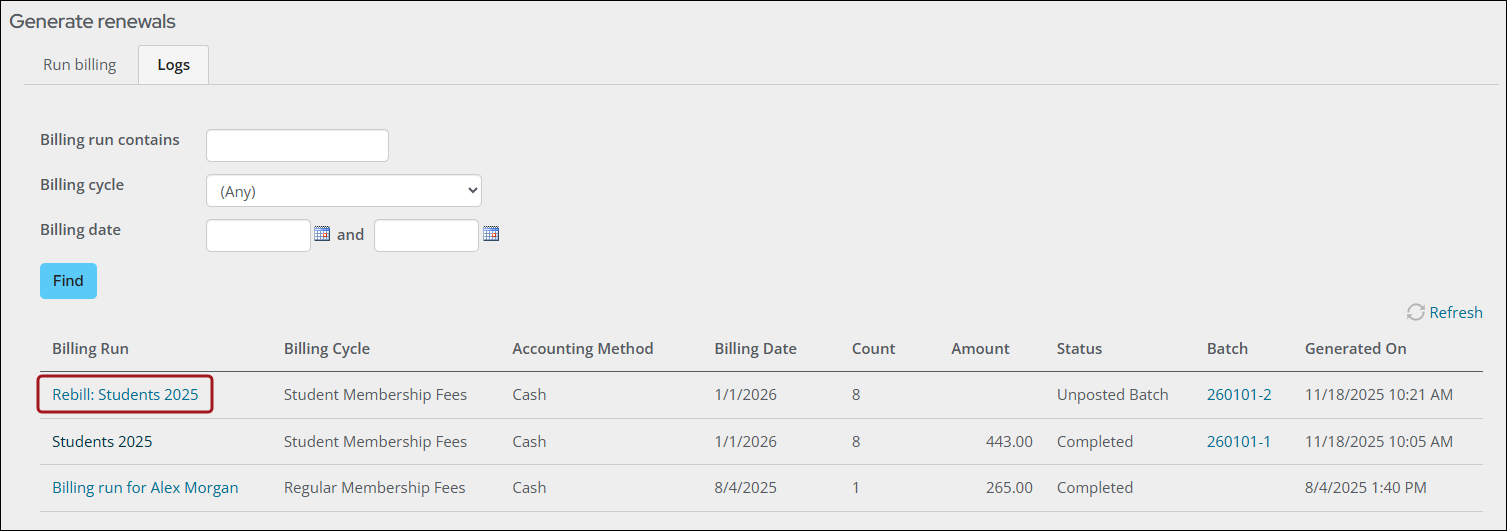1507x531 pixels.
Task: Click the Refresh icon above the table
Action: pos(1415,312)
